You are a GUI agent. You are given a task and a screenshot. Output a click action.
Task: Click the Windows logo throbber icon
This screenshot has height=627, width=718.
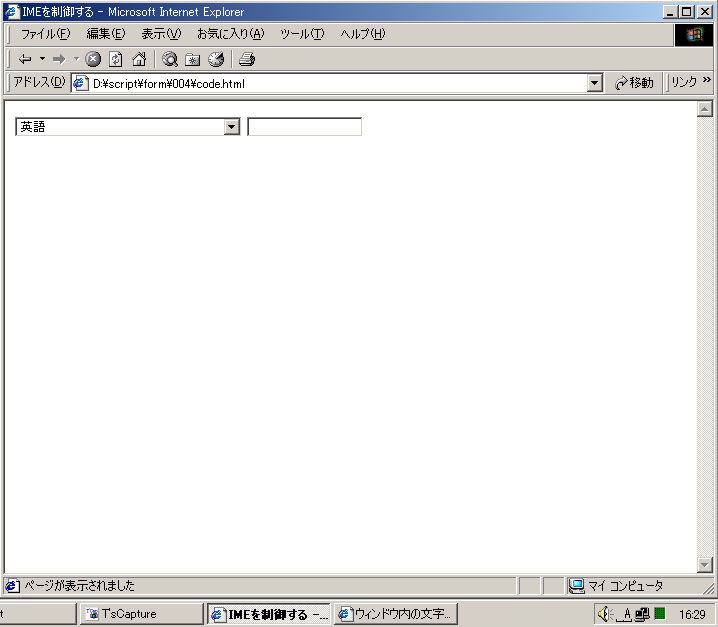point(694,35)
